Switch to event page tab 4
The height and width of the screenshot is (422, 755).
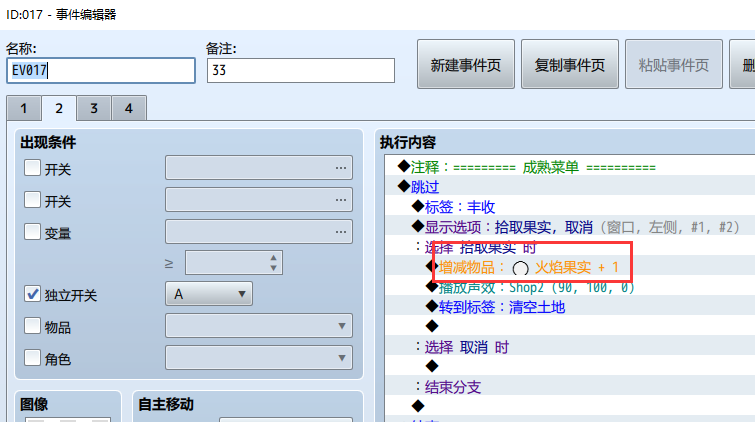(x=129, y=108)
